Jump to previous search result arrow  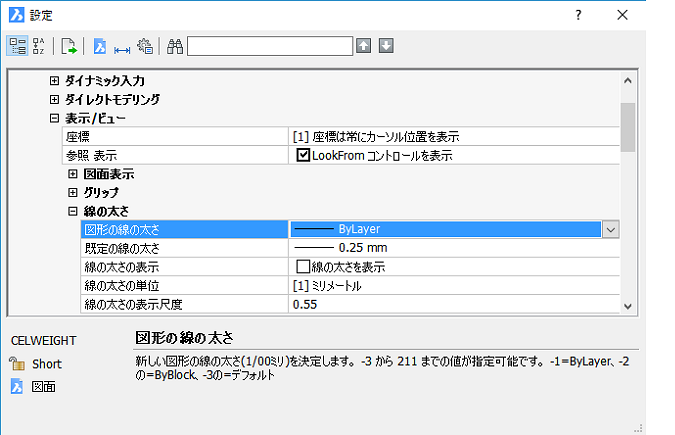(x=364, y=46)
